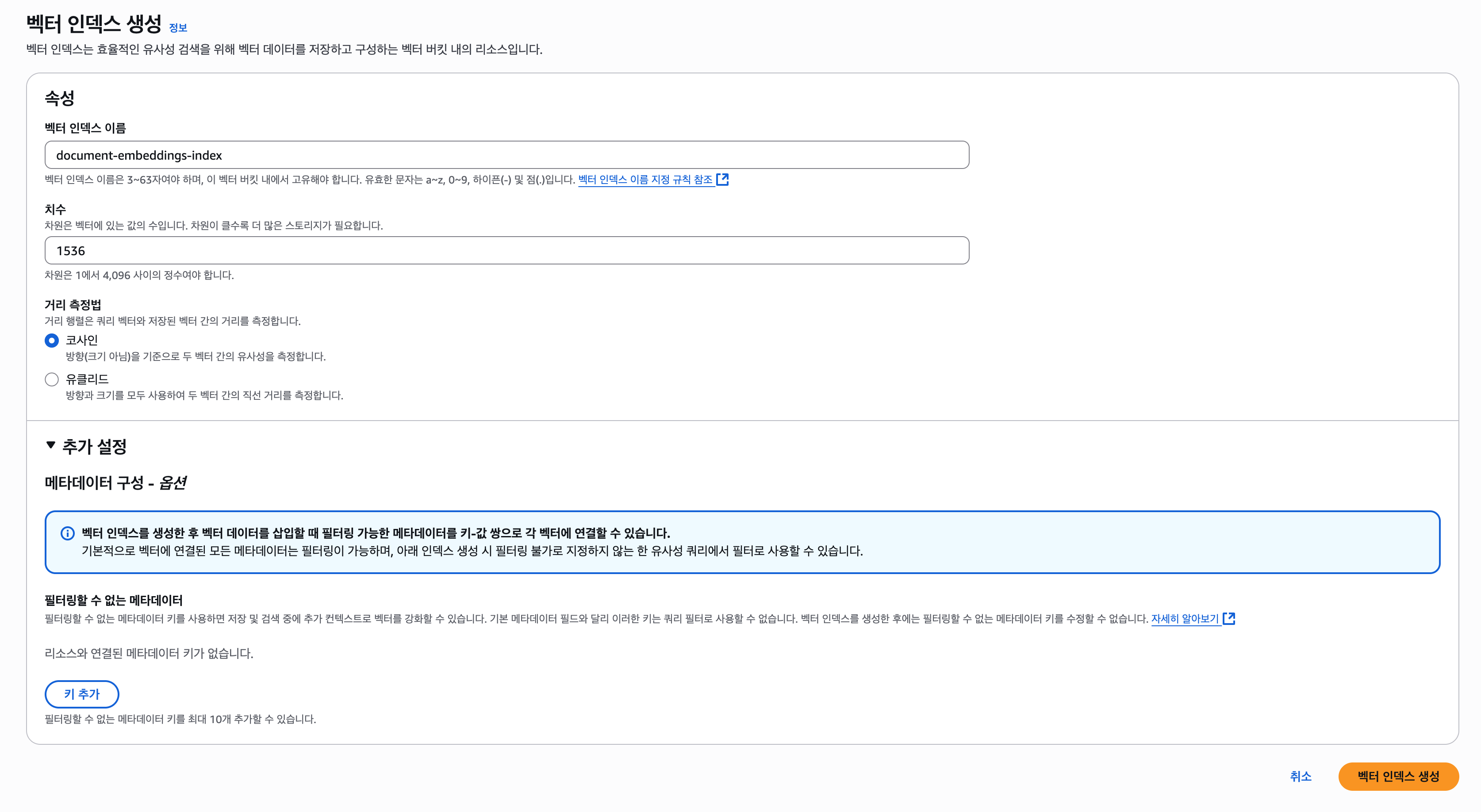
Task: Open the 벡터 인덱스 이름 지정 규칙 참조 link
Action: [645, 179]
